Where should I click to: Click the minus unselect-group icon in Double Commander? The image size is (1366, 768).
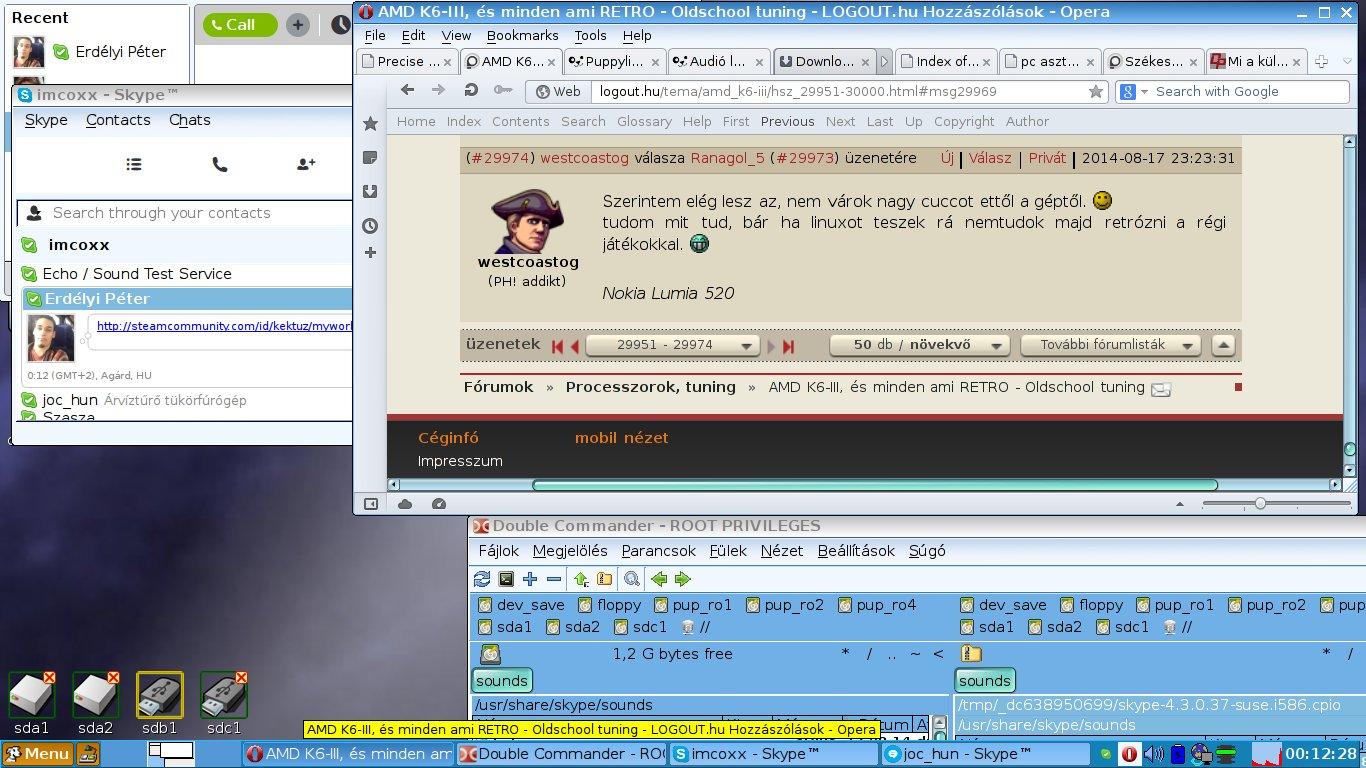click(554, 579)
